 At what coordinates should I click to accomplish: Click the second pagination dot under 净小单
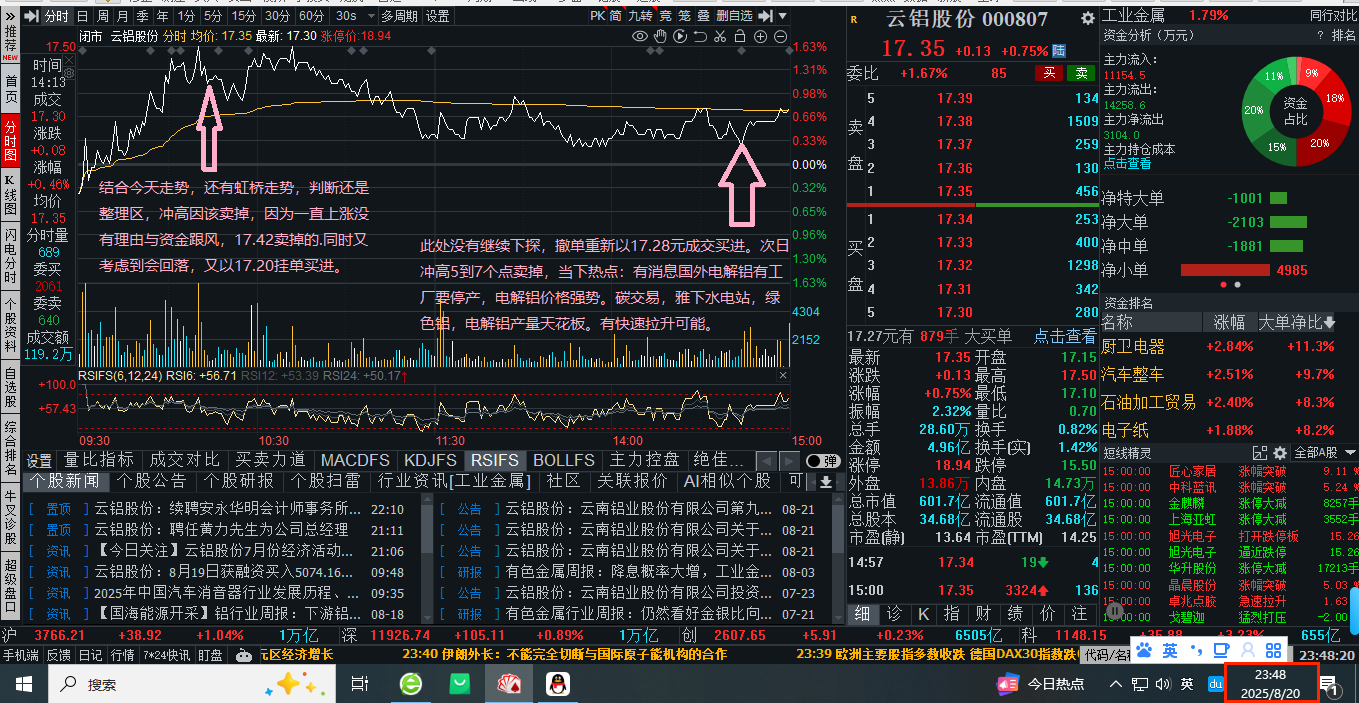pos(1237,285)
